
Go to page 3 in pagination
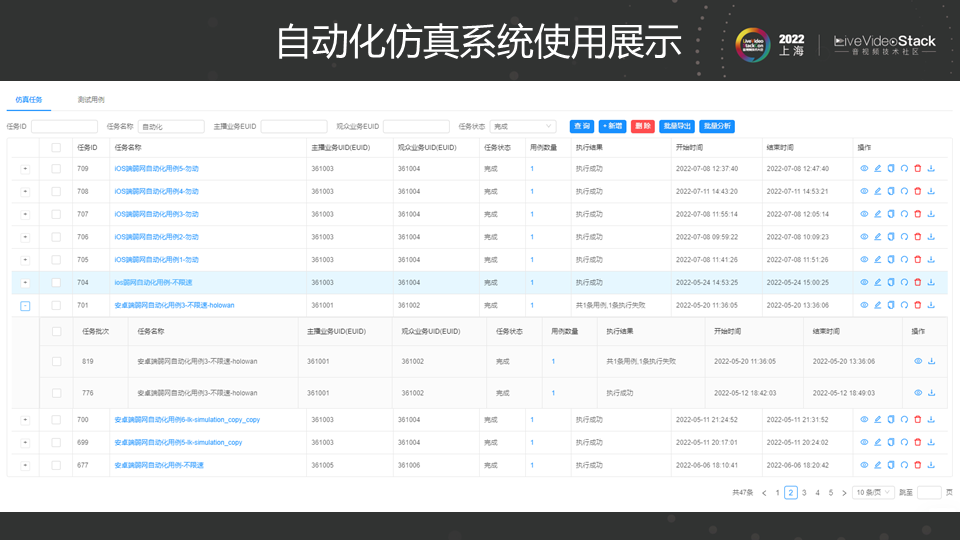click(x=804, y=493)
